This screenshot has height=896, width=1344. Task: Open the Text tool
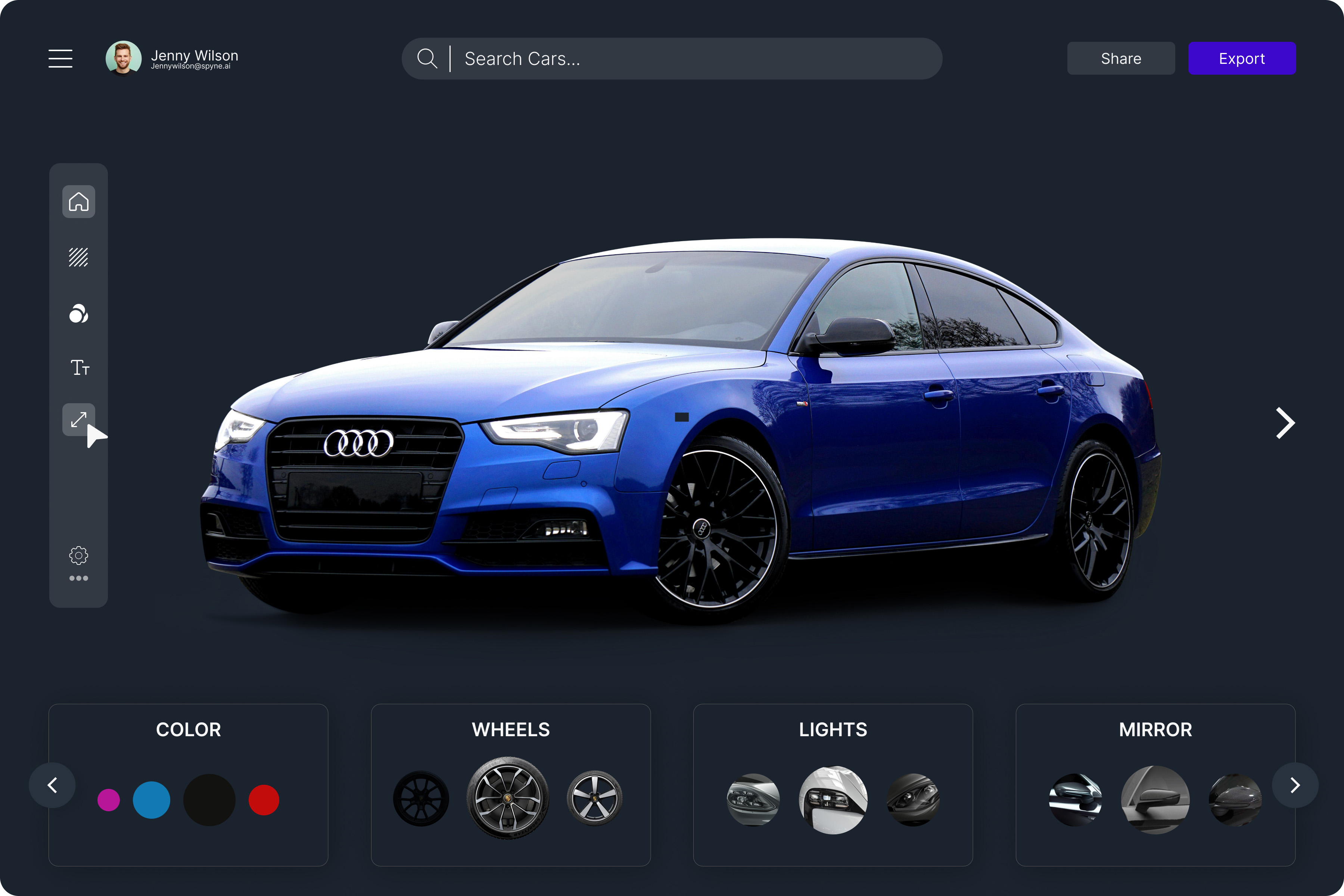pos(80,367)
